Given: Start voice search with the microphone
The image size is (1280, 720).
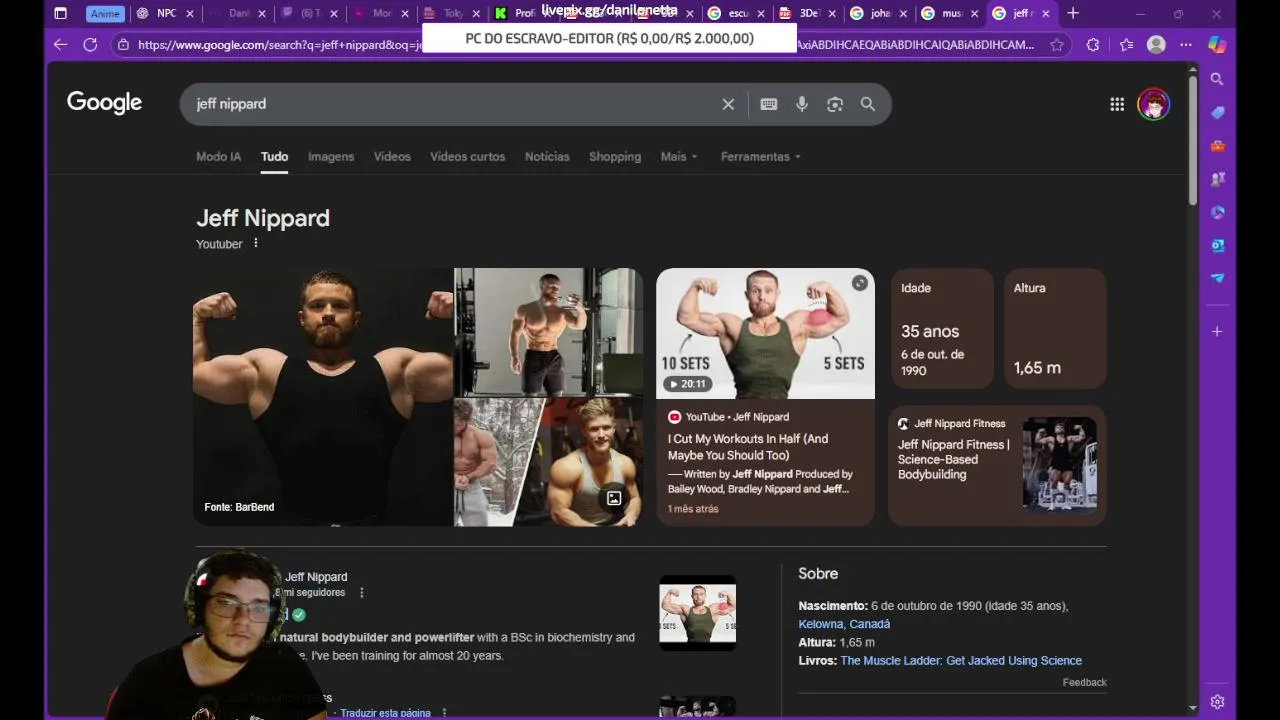Looking at the screenshot, I should [x=802, y=104].
